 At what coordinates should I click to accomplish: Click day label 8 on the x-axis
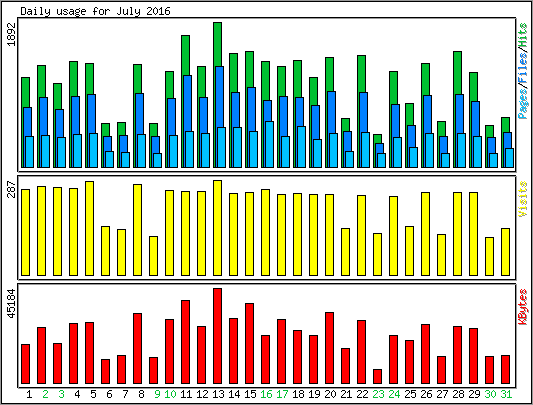point(141,394)
